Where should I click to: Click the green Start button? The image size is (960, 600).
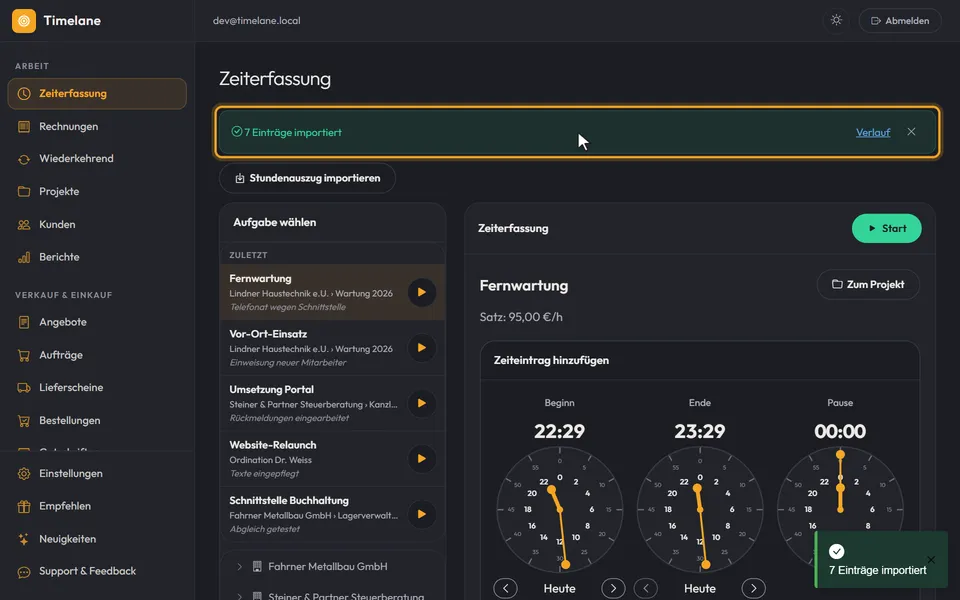coord(887,228)
